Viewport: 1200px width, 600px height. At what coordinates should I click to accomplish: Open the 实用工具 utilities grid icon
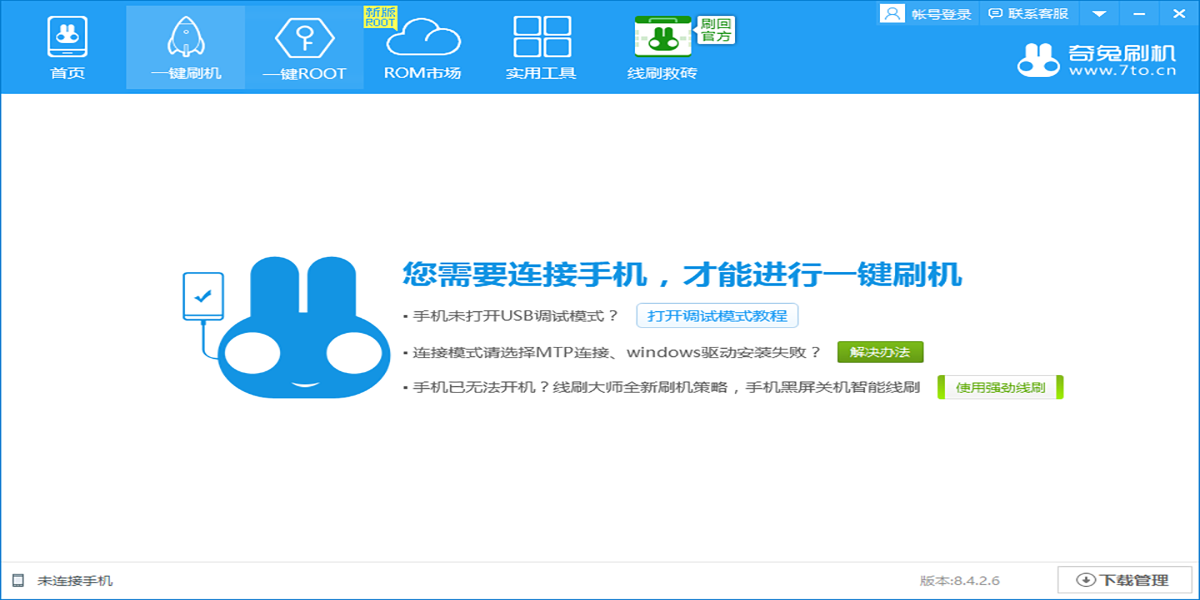click(540, 38)
